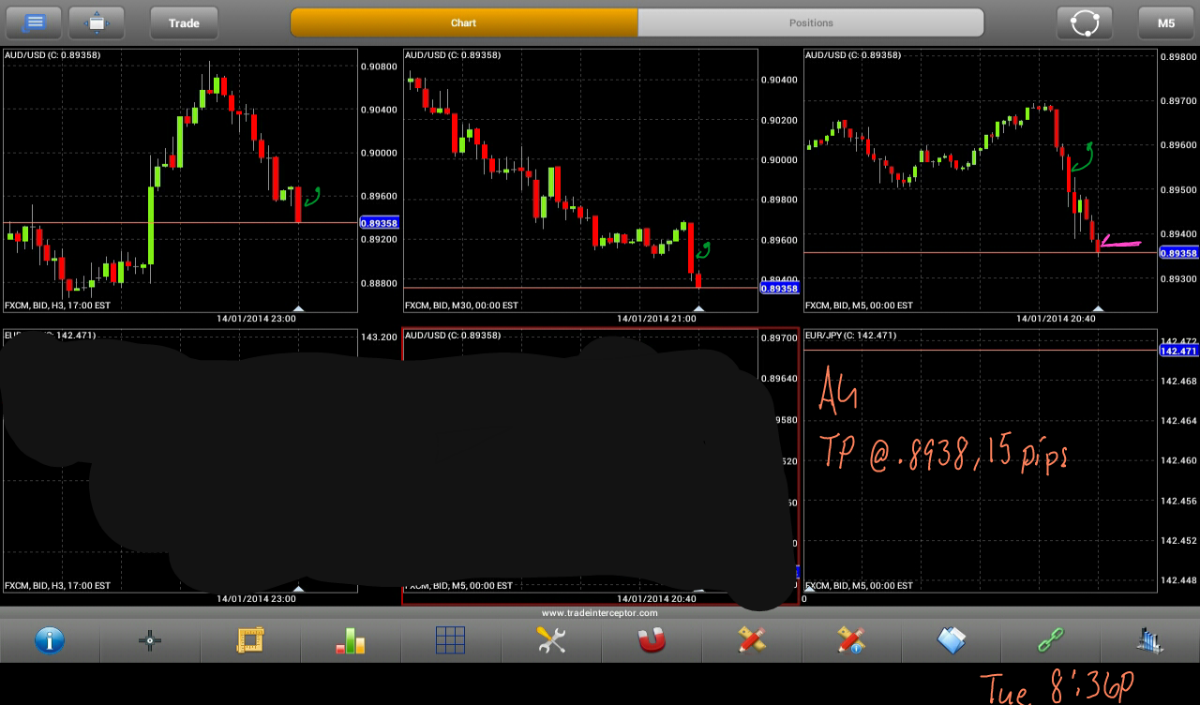Click the 0.89700 axis value on top M5 chart
The image size is (1200, 705).
pyautogui.click(x=1178, y=101)
